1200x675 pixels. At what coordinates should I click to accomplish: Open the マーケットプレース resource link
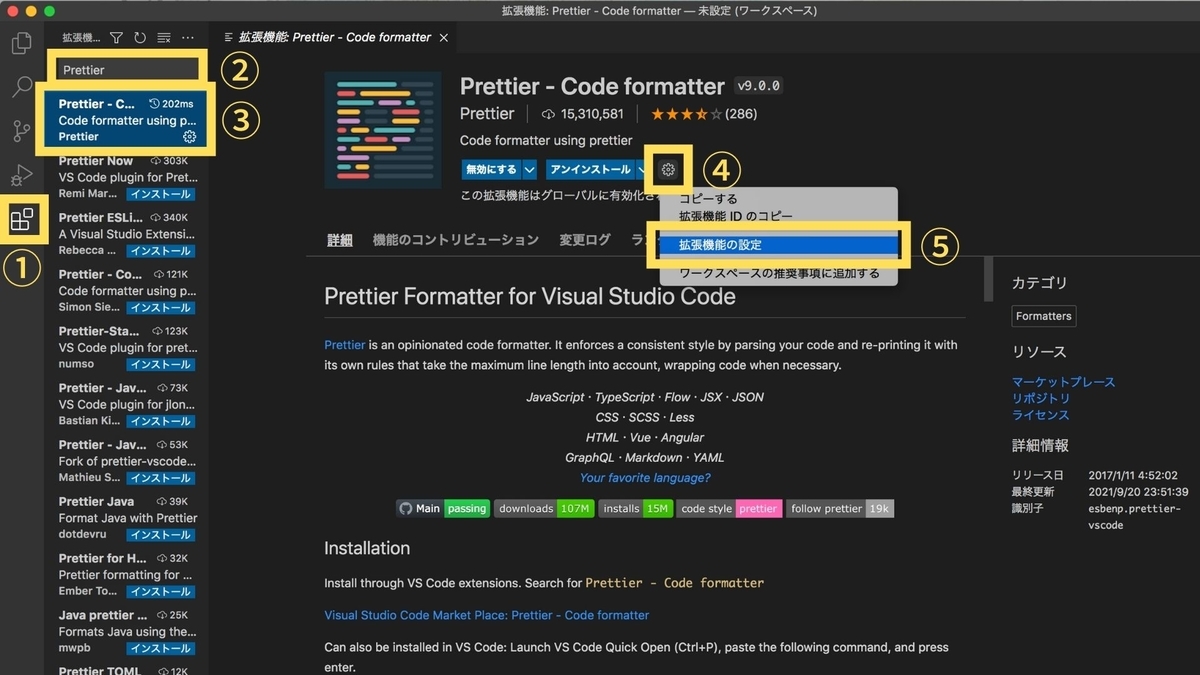point(1063,382)
